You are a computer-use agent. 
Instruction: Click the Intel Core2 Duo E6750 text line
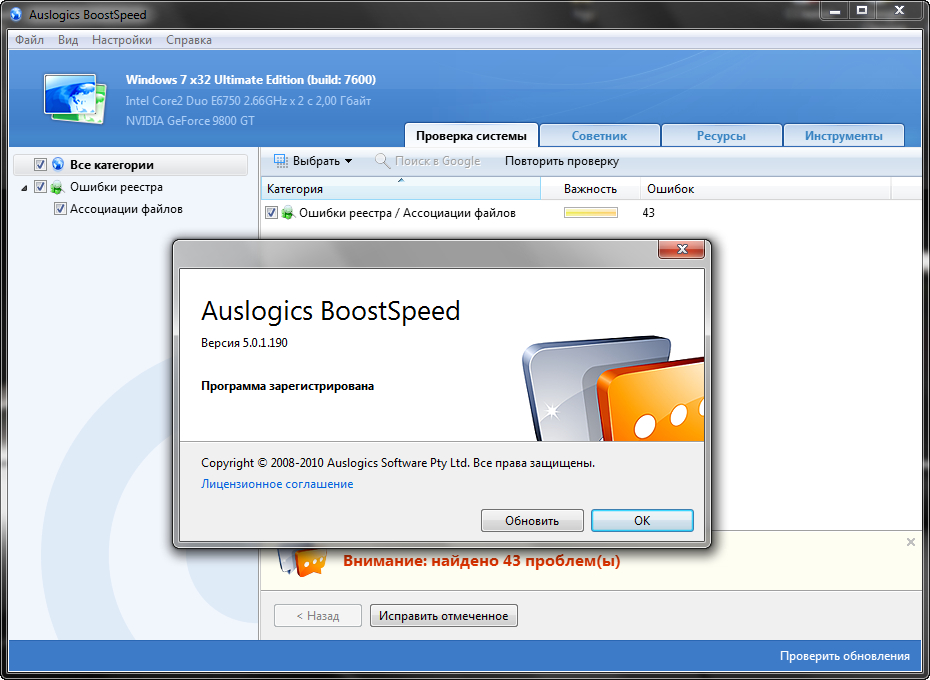(249, 100)
